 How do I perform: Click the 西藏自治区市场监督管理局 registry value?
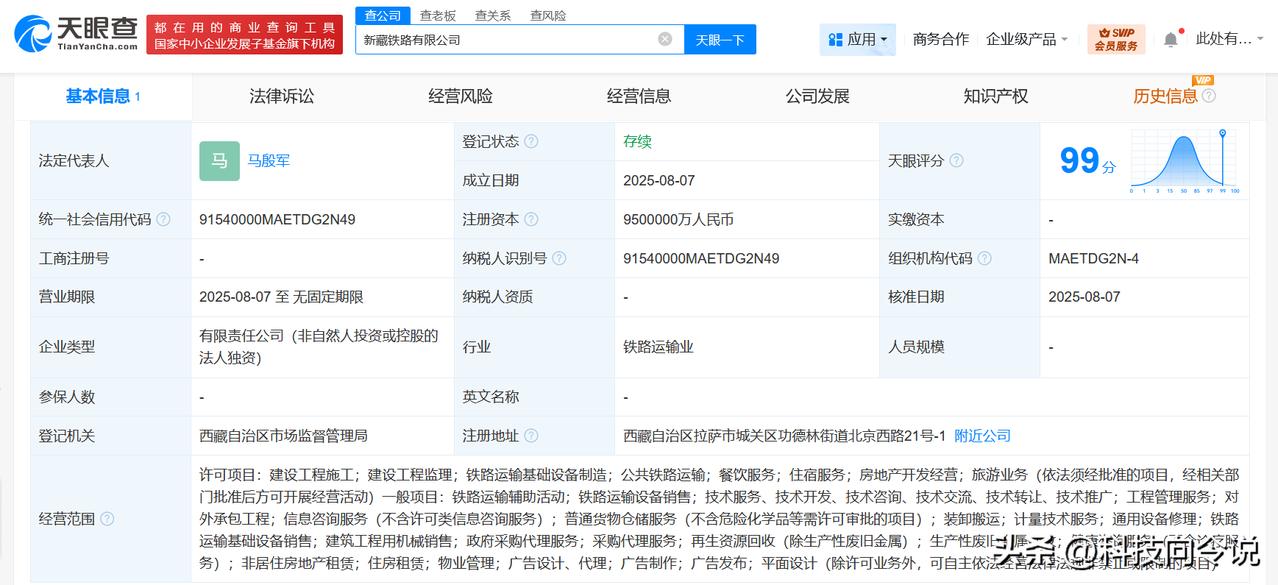click(x=283, y=436)
